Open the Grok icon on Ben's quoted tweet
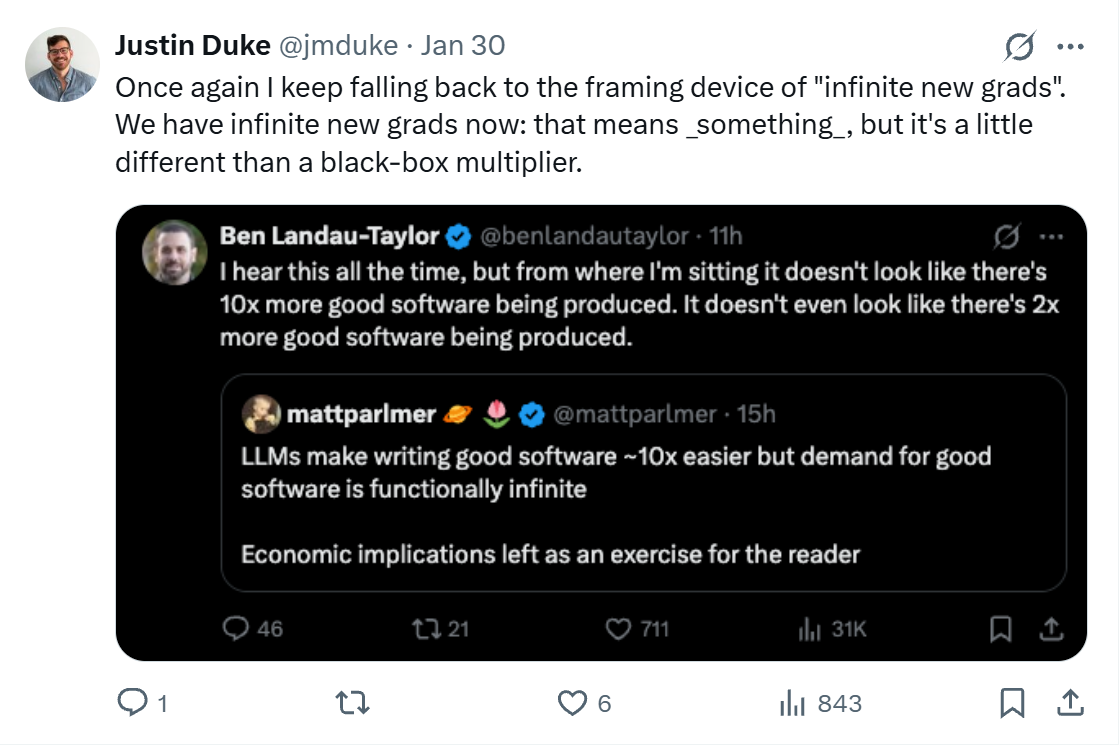The image size is (1119, 745). 1009,236
